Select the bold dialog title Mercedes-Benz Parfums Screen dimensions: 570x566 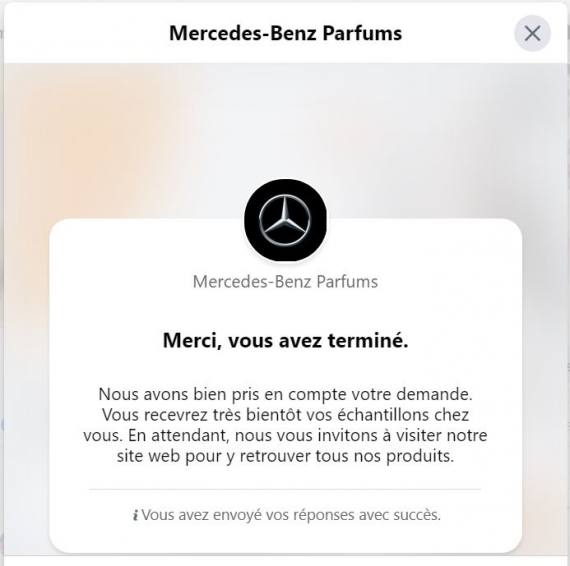pyautogui.click(x=286, y=33)
